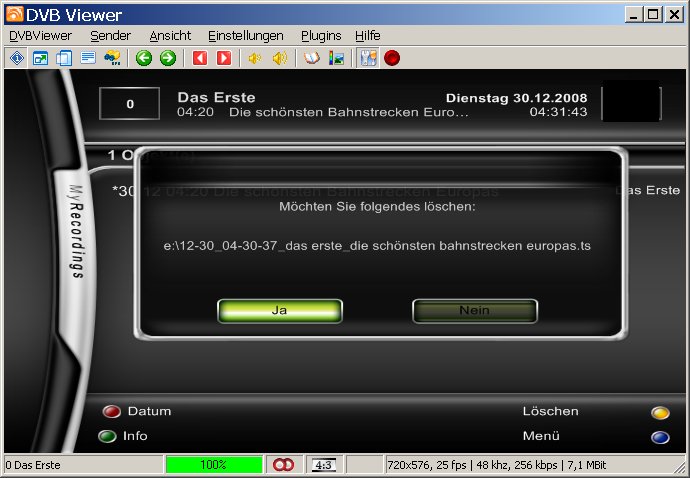
Task: Click the recording file path text in dialog
Action: tap(377, 246)
